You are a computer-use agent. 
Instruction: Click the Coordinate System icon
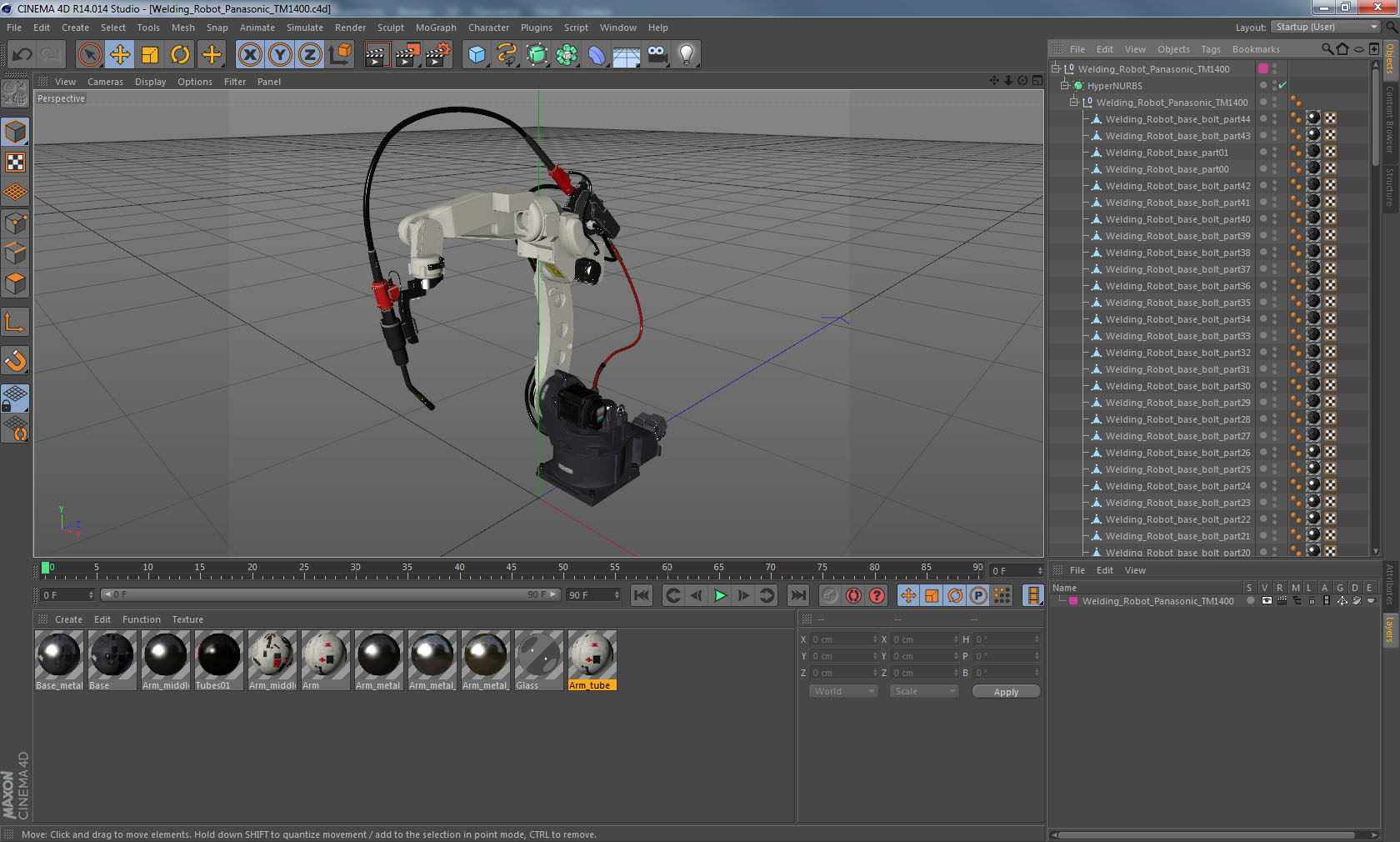click(340, 55)
